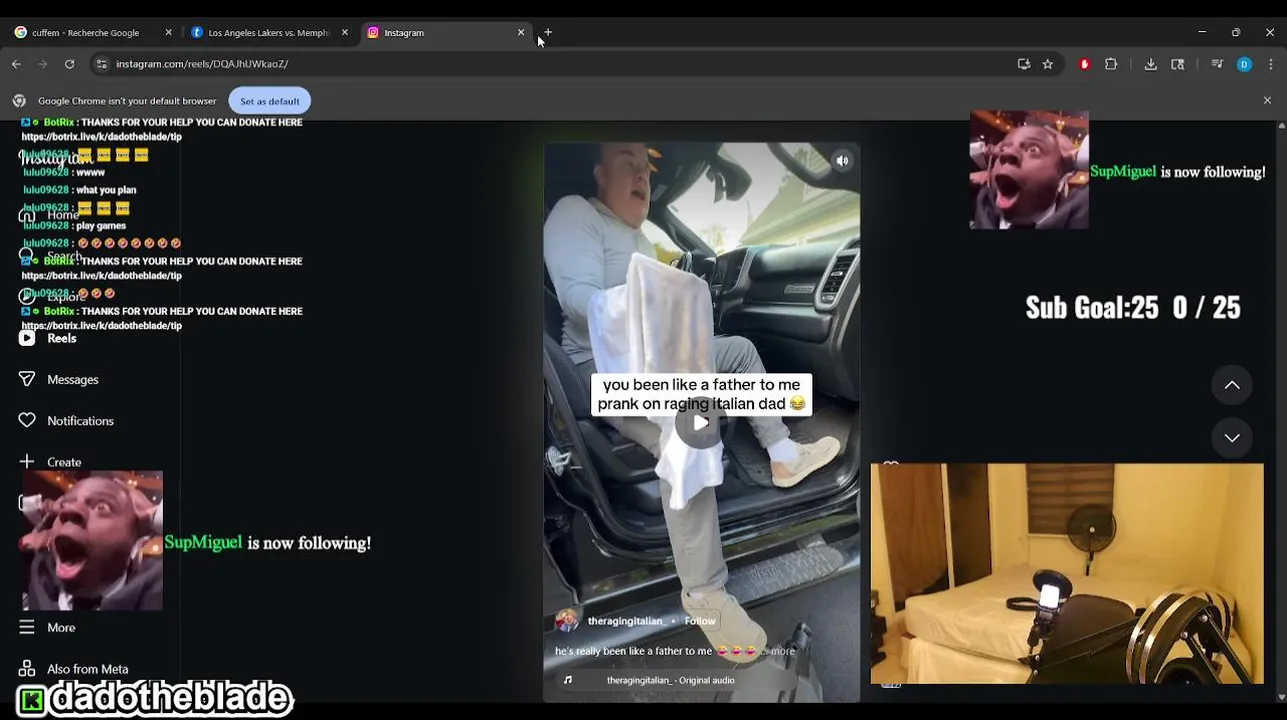
Task: Close the Instagram browser tab
Action: coord(521,32)
